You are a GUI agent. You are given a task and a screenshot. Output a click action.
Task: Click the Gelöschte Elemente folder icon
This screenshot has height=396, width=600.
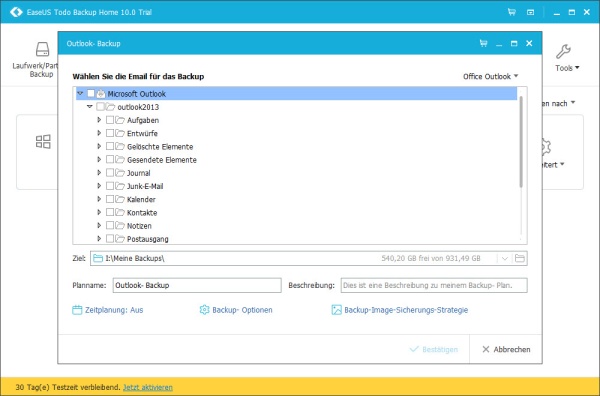coord(120,147)
